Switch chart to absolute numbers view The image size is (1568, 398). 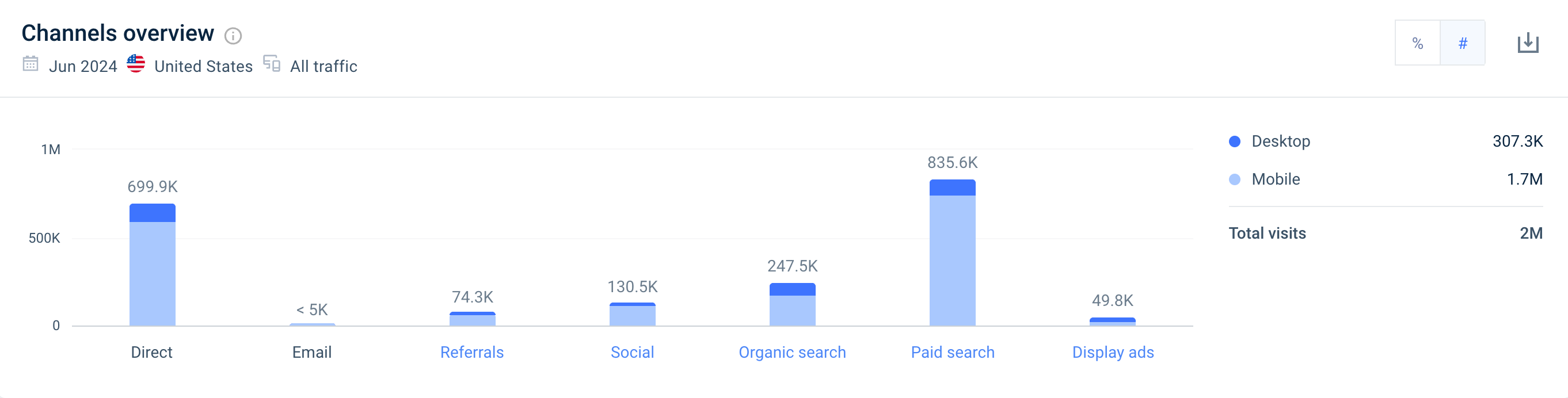pyautogui.click(x=1462, y=43)
